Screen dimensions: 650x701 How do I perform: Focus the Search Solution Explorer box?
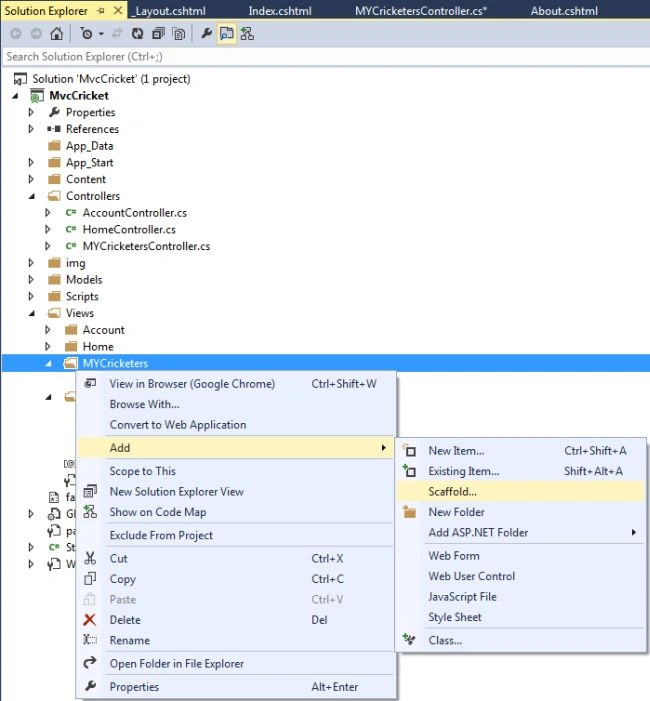point(326,57)
